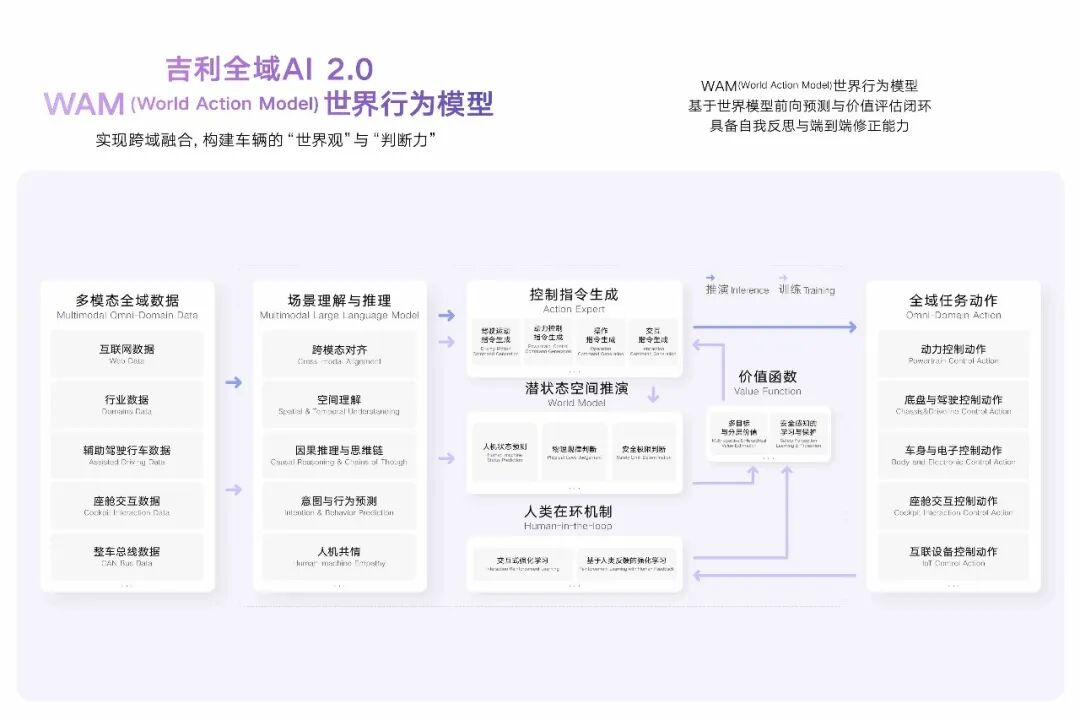Select the "辅助驾驶行车数据" card
Image resolution: width=1080 pixels, height=720 pixels.
coord(127,455)
